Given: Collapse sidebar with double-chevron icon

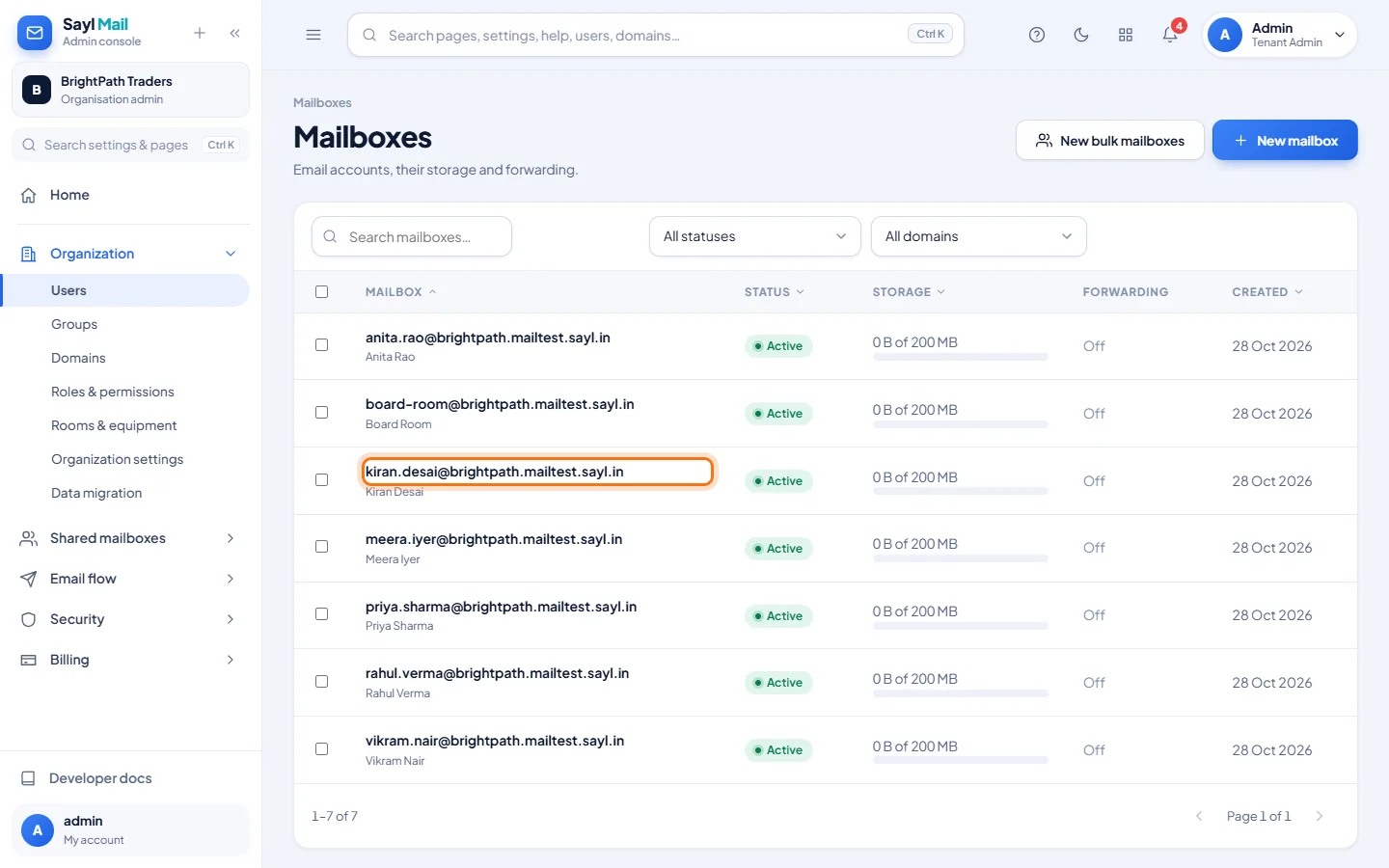Looking at the screenshot, I should [235, 33].
